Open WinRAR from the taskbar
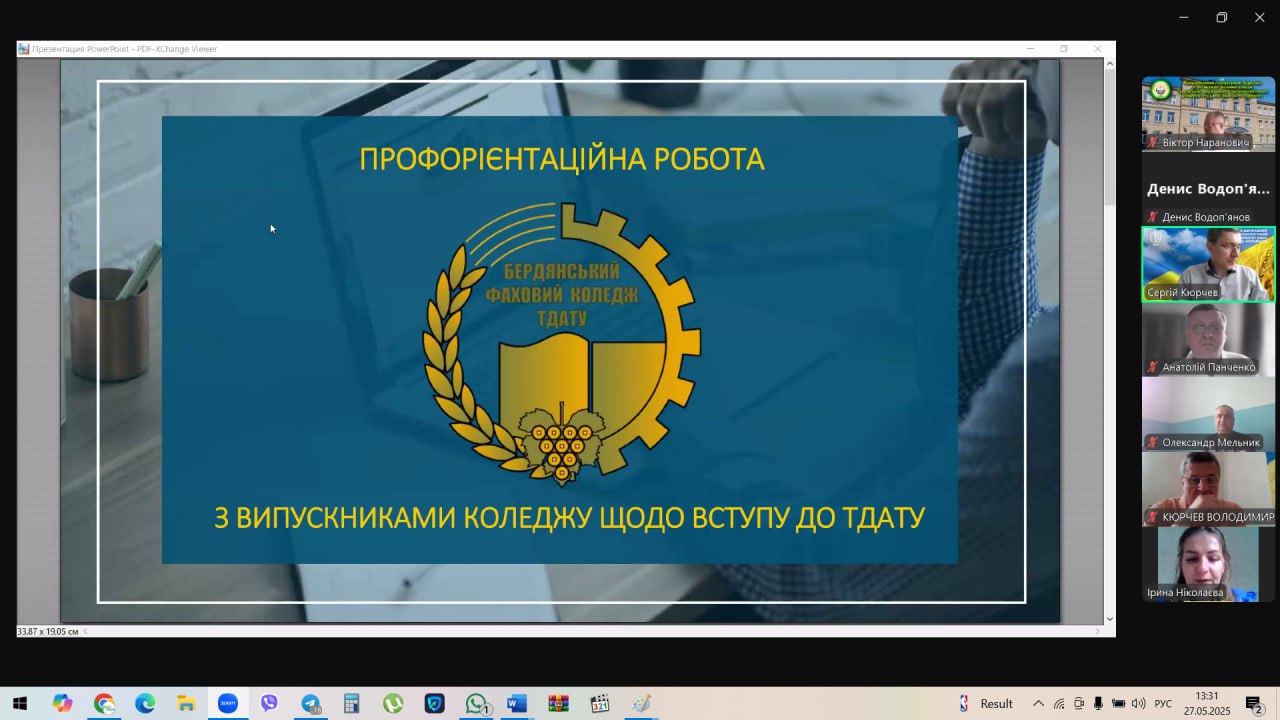The width and height of the screenshot is (1280, 720). pos(558,703)
